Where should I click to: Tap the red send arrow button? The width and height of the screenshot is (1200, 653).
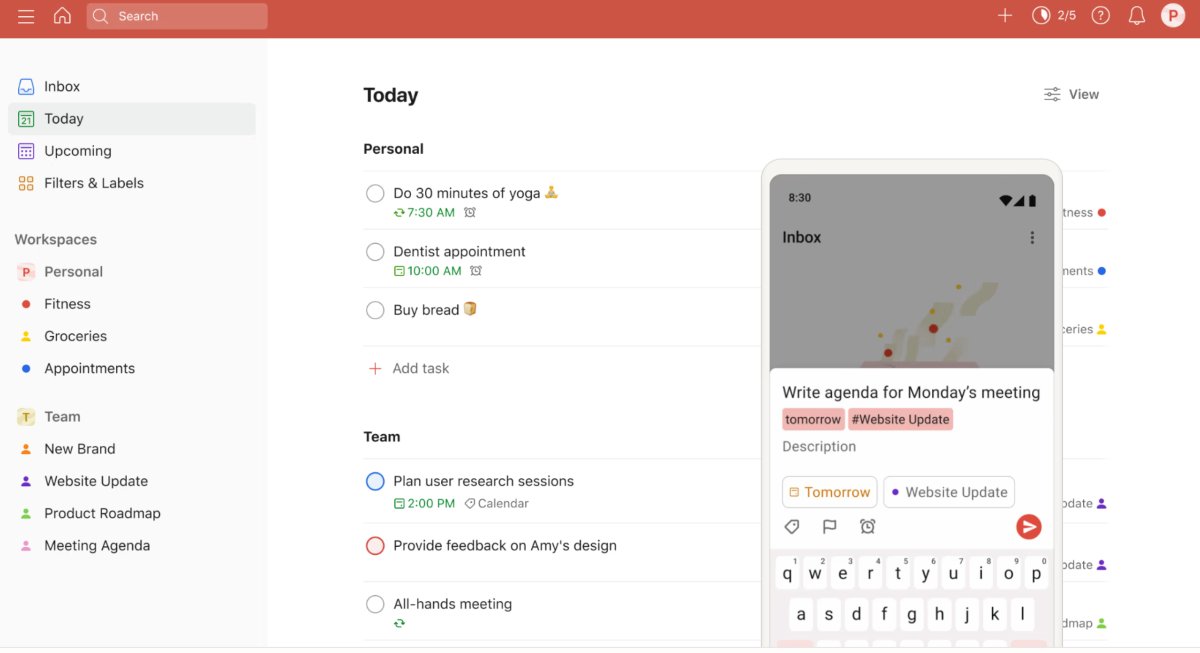[1028, 527]
